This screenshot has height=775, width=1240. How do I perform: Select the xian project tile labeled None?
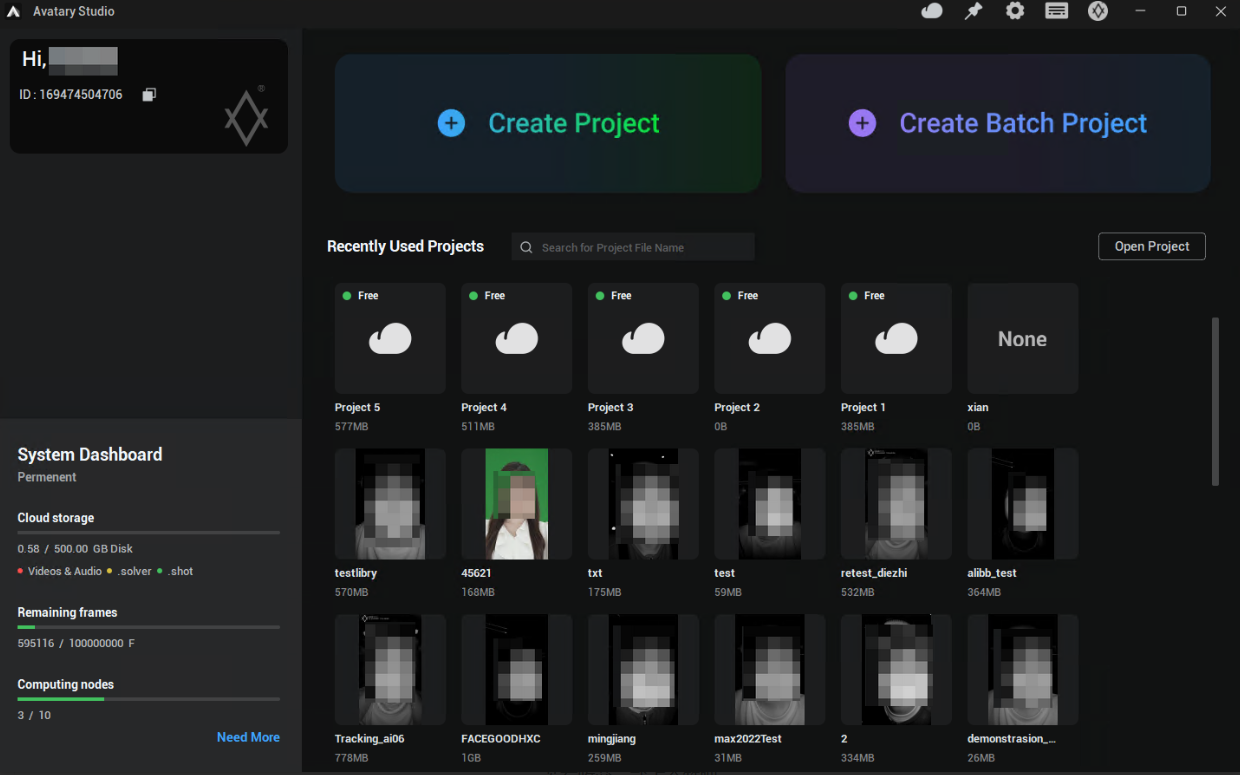coord(1022,338)
